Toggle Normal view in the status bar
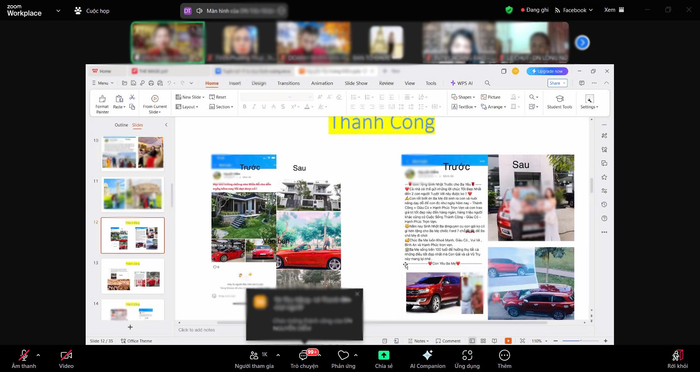700x372 pixels. click(x=472, y=341)
